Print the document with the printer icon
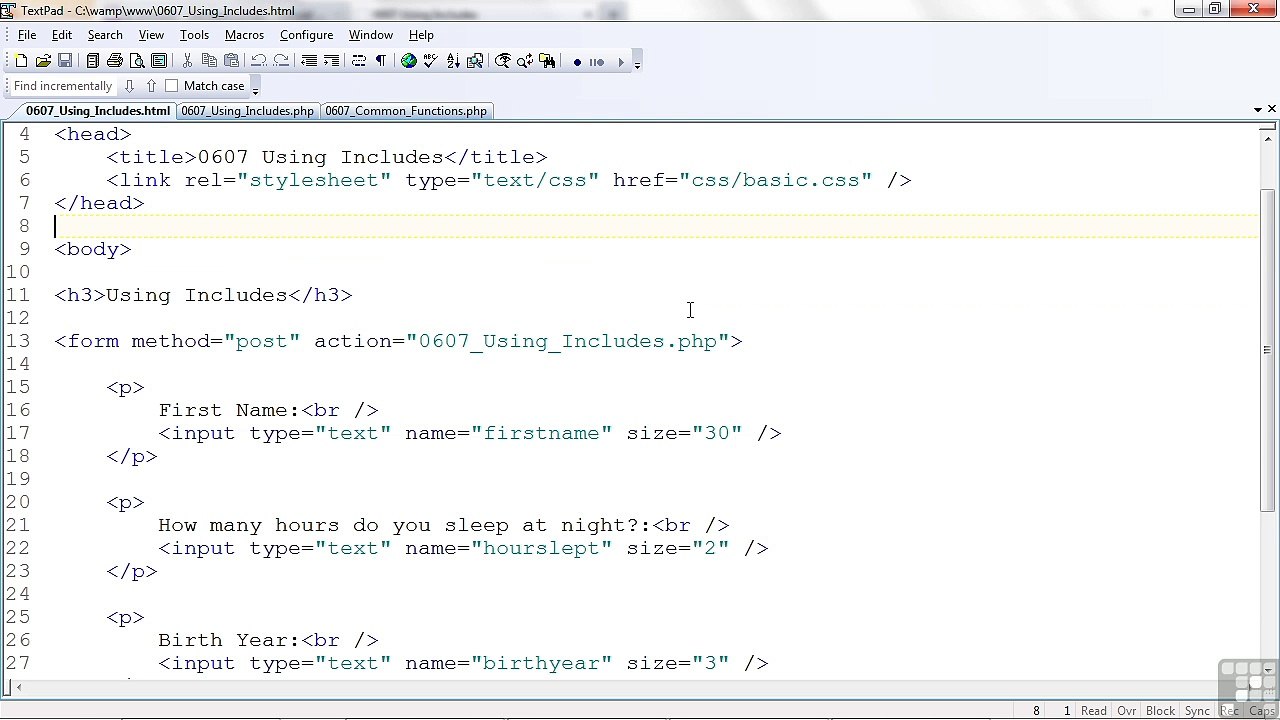The width and height of the screenshot is (1280, 720). pos(115,61)
